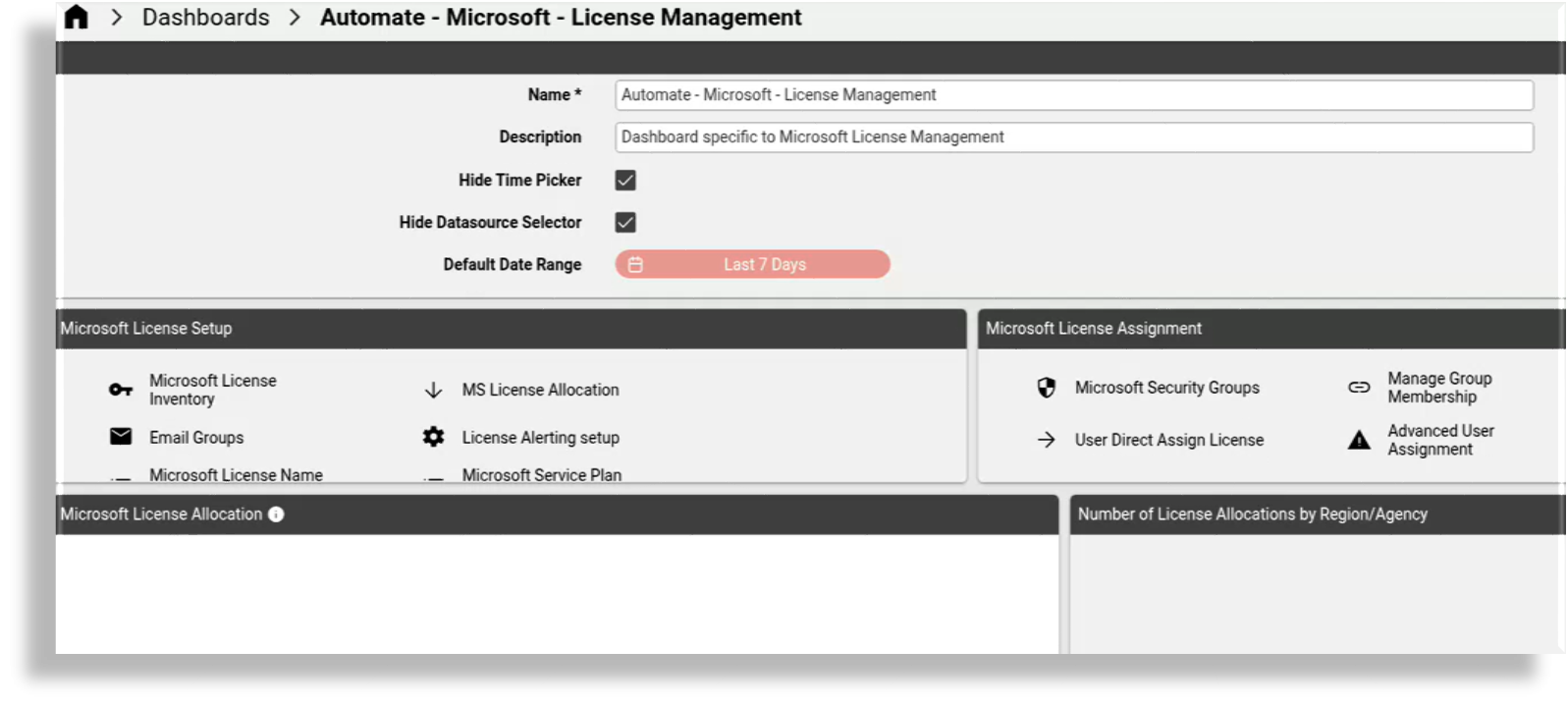Click the envelope icon for Email Groups
1568x704 pixels.
121,437
